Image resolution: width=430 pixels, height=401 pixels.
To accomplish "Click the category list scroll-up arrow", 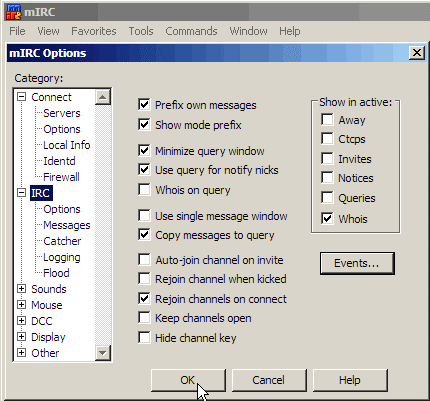I will point(103,97).
